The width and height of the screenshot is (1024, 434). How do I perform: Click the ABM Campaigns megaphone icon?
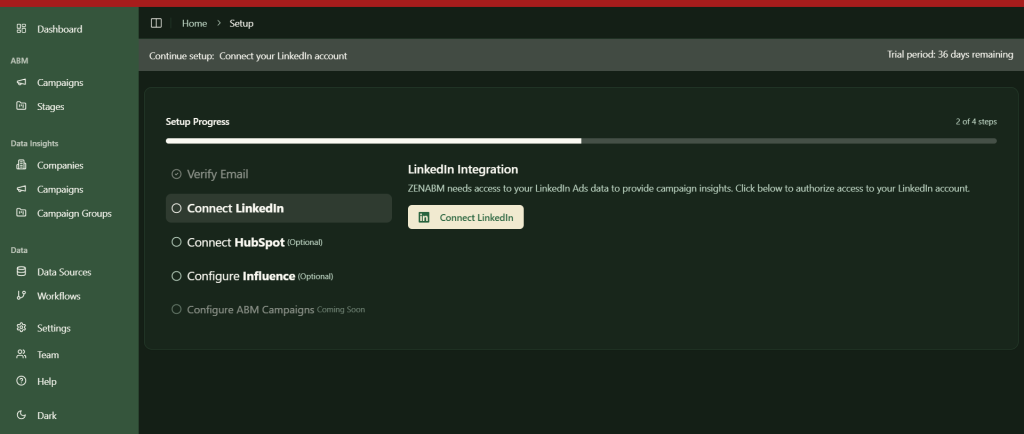click(x=22, y=82)
